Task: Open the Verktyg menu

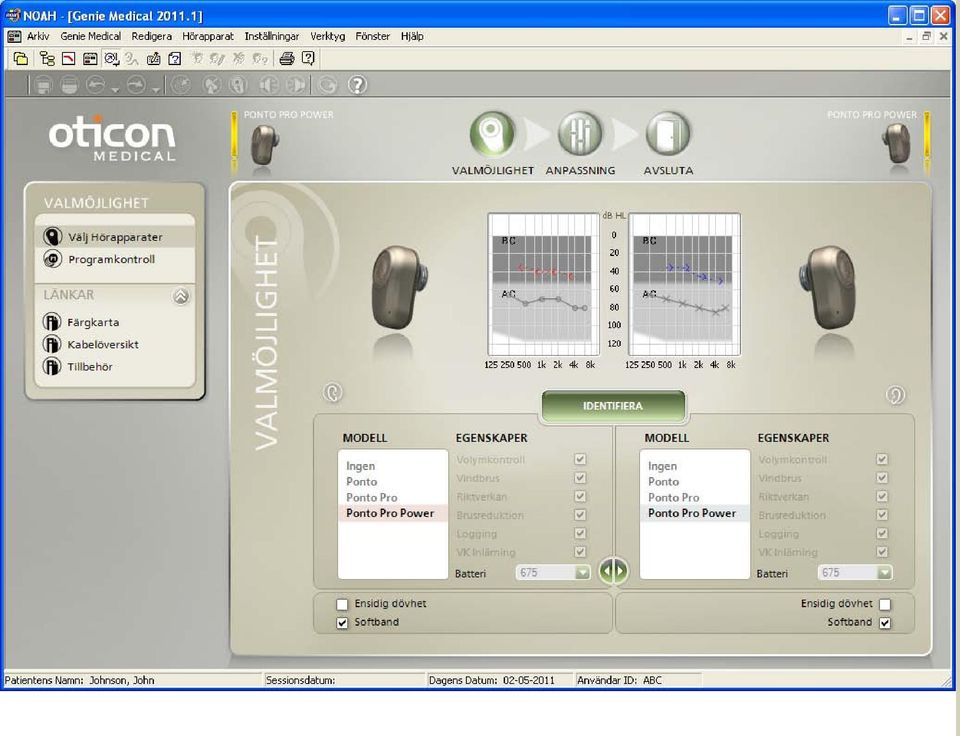Action: [328, 36]
